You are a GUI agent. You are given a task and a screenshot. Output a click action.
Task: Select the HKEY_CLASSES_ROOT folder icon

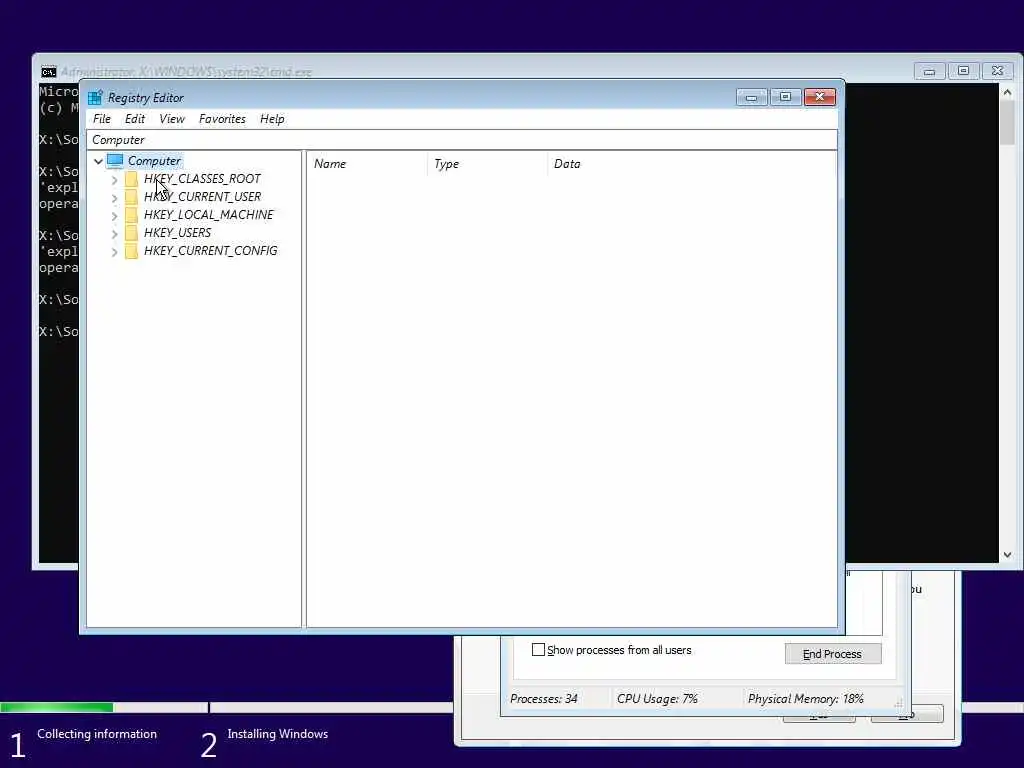pos(131,179)
